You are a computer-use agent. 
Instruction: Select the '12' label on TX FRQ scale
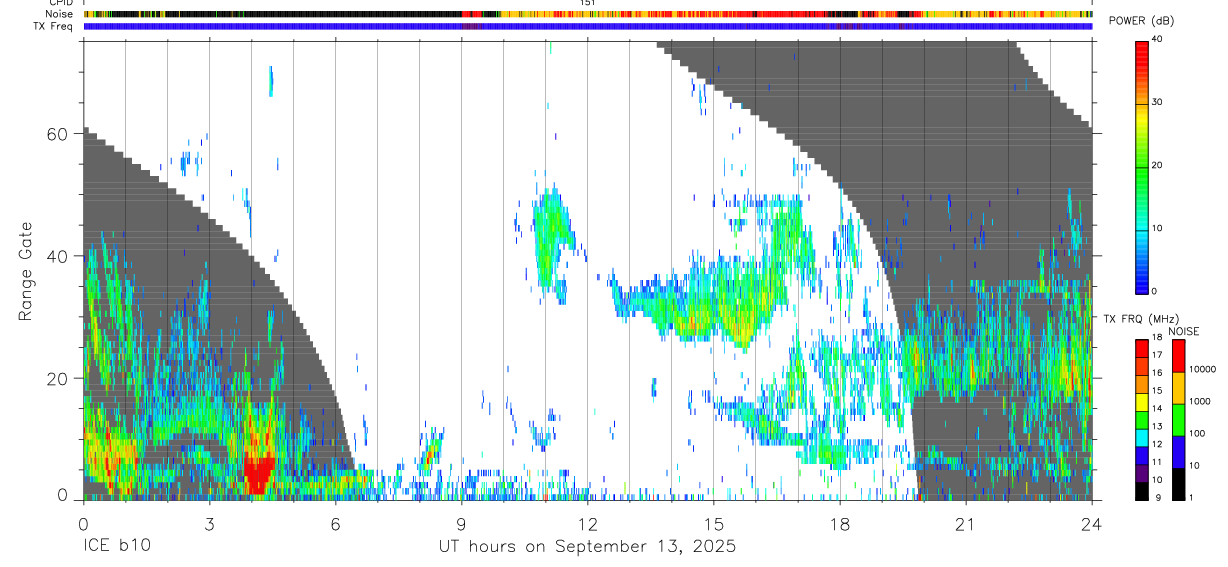pyautogui.click(x=1157, y=444)
